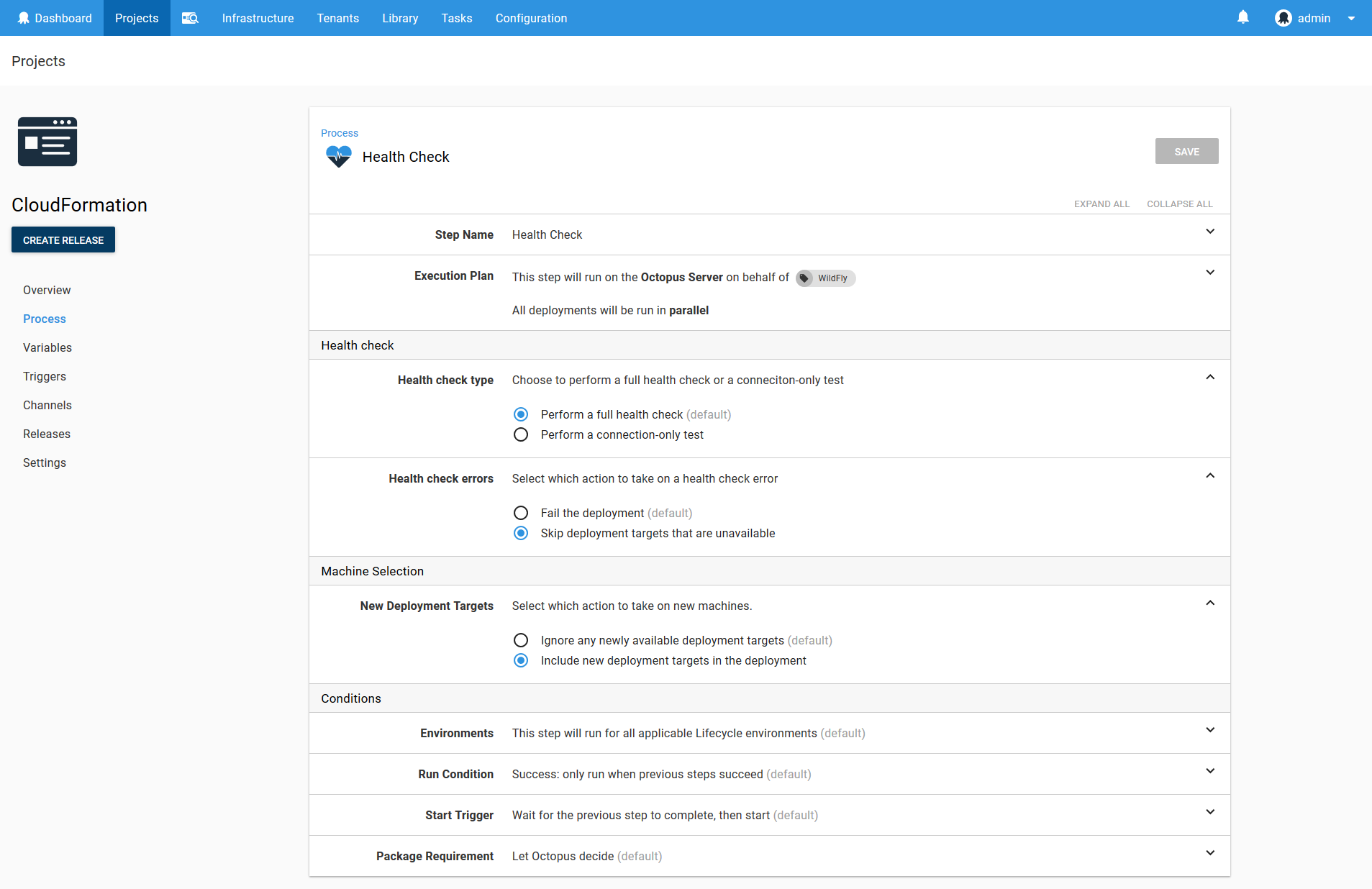Click the EXPAND ALL link

pyautogui.click(x=1101, y=204)
